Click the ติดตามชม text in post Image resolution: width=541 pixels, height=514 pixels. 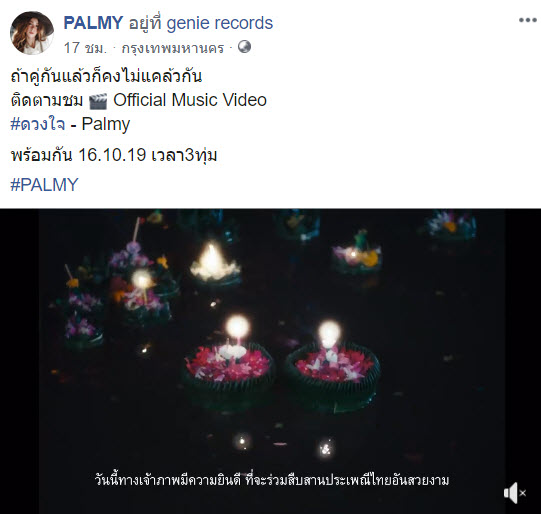pos(47,100)
